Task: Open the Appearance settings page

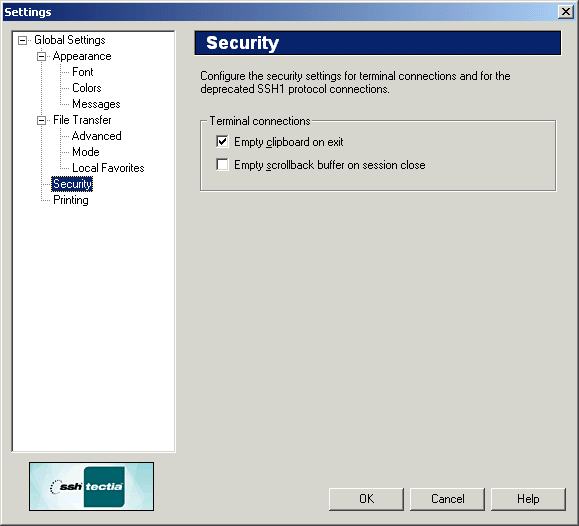Action: coord(82,56)
